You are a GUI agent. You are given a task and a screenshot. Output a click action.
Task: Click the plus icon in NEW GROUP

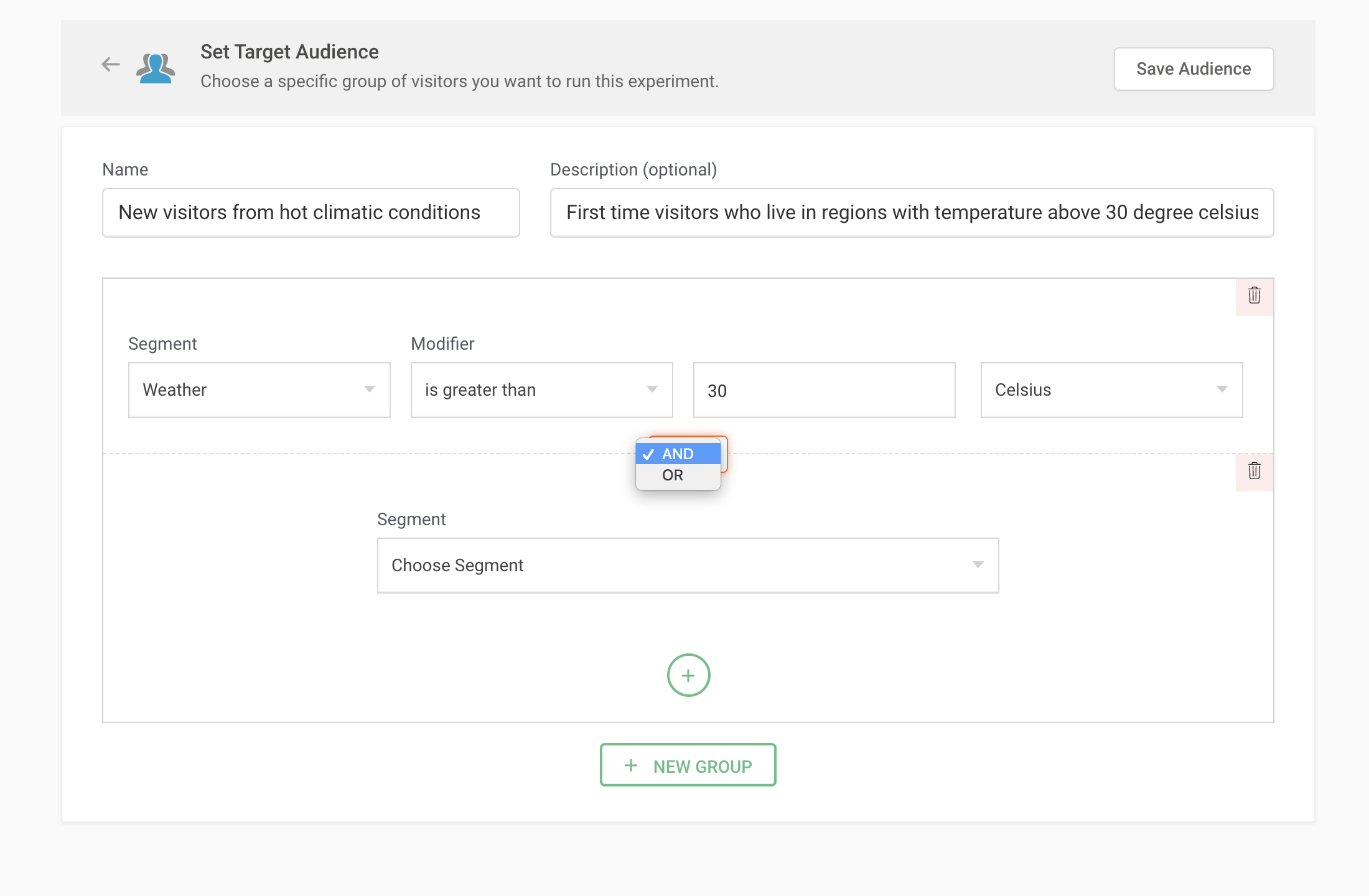631,765
